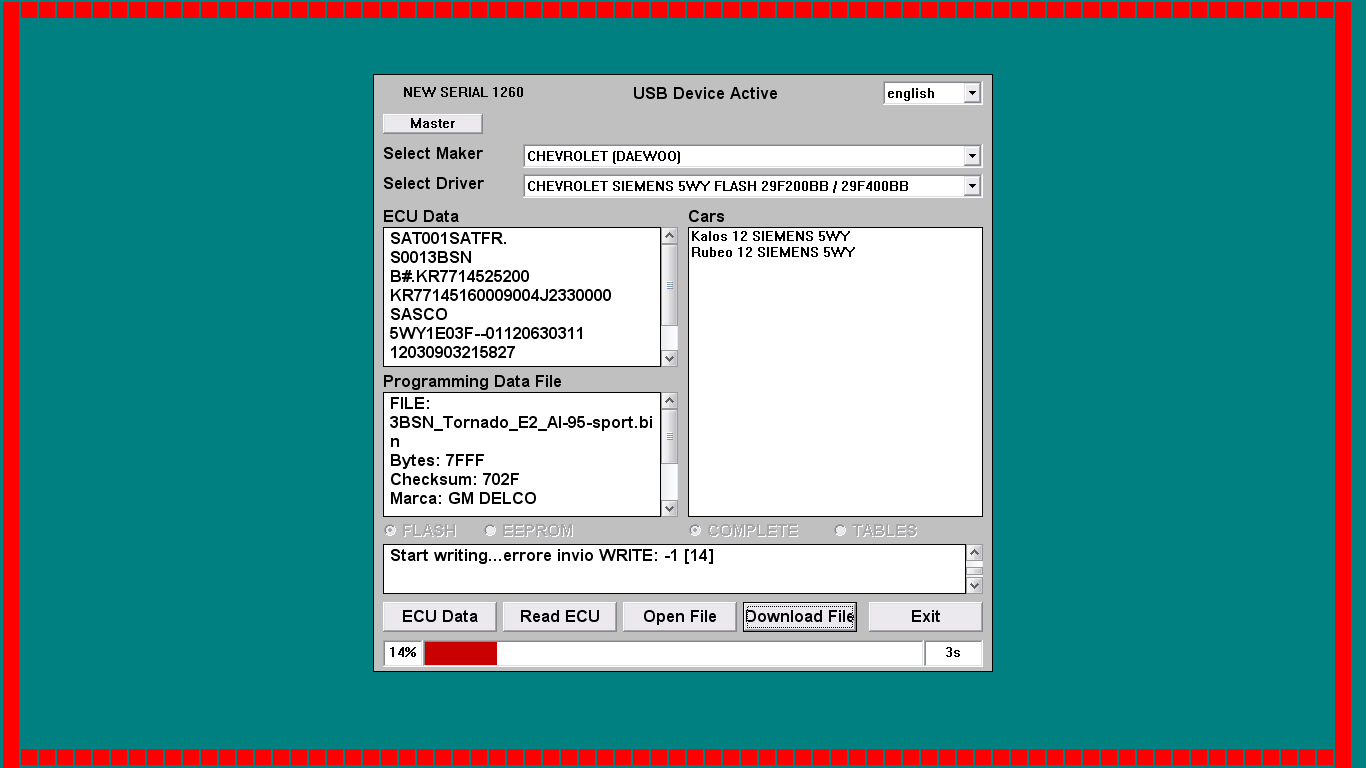Select Rubeo 12 SIEMENS 5WY in Cars list
The image size is (1366, 768).
click(773, 253)
